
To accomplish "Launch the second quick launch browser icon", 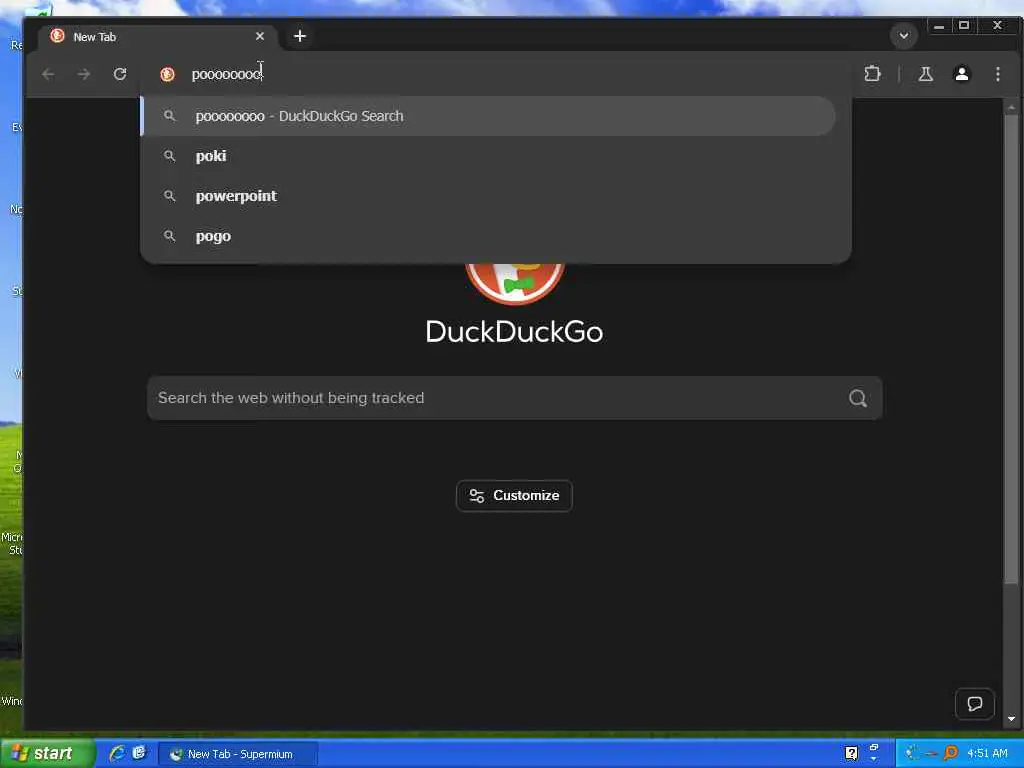I will tap(138, 753).
